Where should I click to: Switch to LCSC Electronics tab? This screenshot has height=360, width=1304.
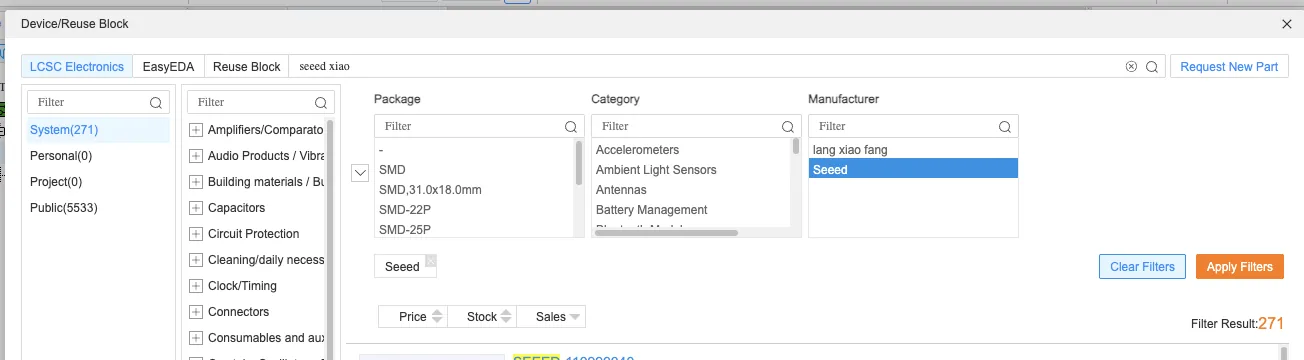pos(77,67)
